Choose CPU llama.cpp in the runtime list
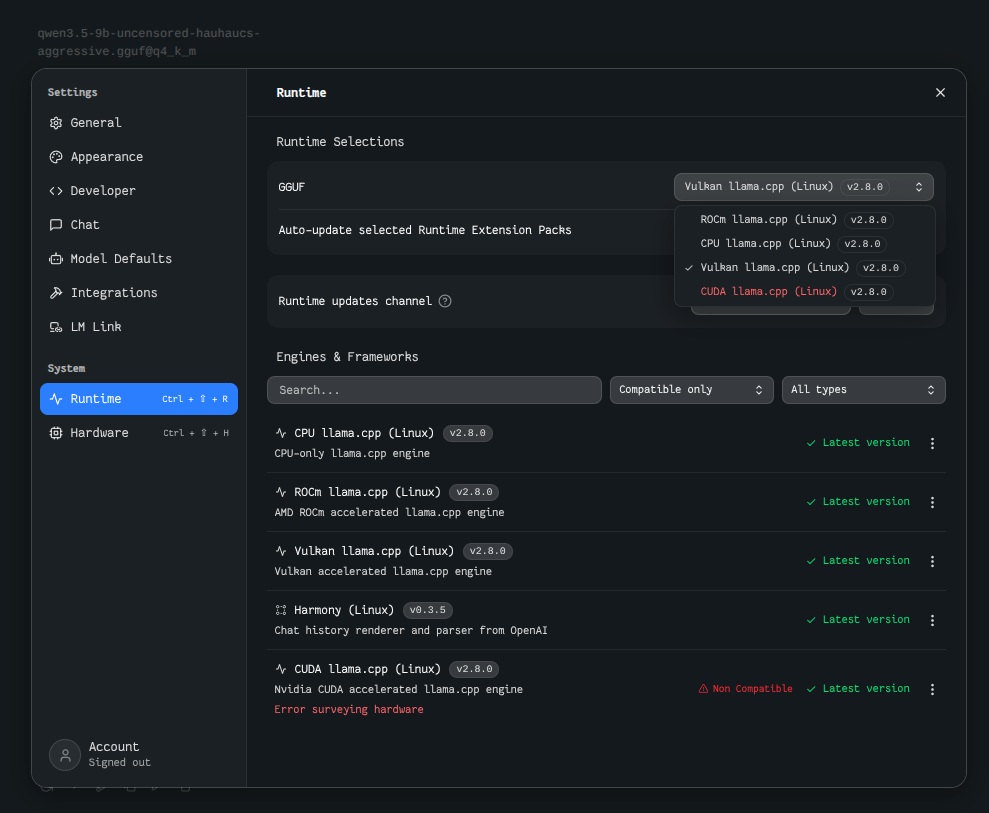The height and width of the screenshot is (813, 989). (x=765, y=243)
